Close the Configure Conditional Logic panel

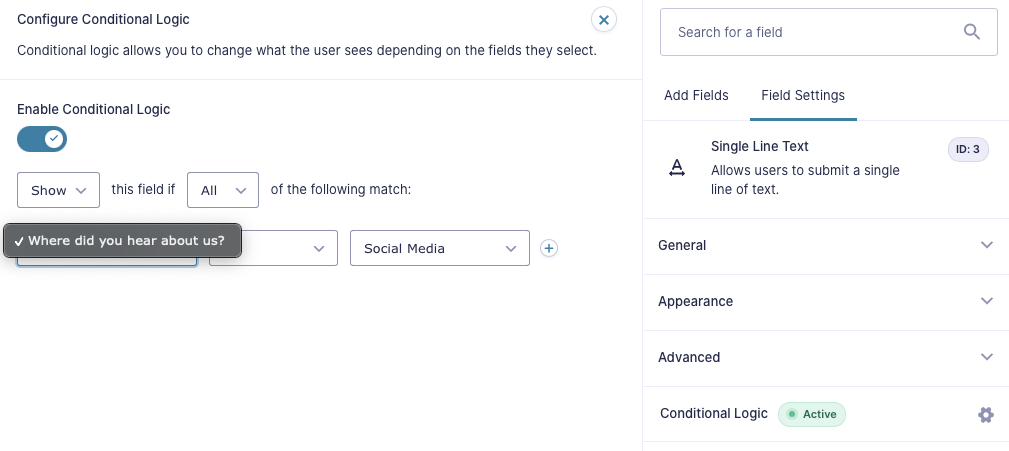tap(604, 20)
